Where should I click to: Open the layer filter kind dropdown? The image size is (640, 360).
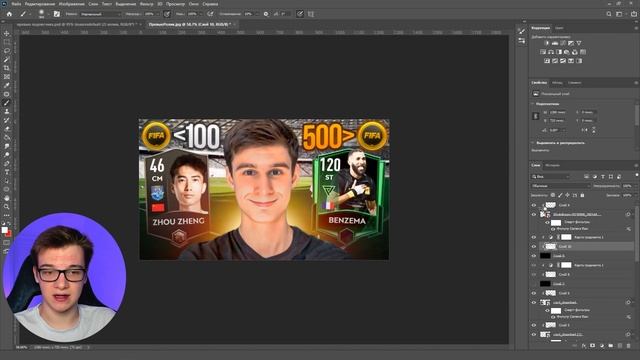coord(551,177)
